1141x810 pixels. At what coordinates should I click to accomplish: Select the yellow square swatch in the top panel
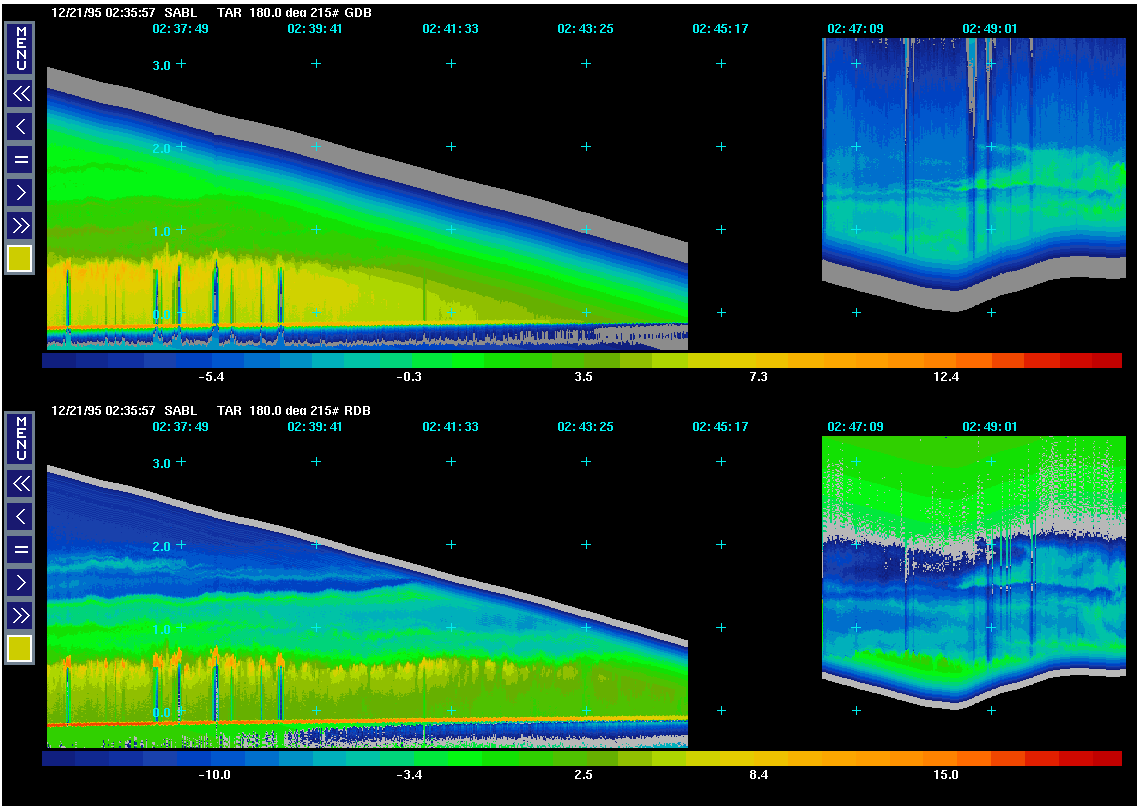click(20, 259)
